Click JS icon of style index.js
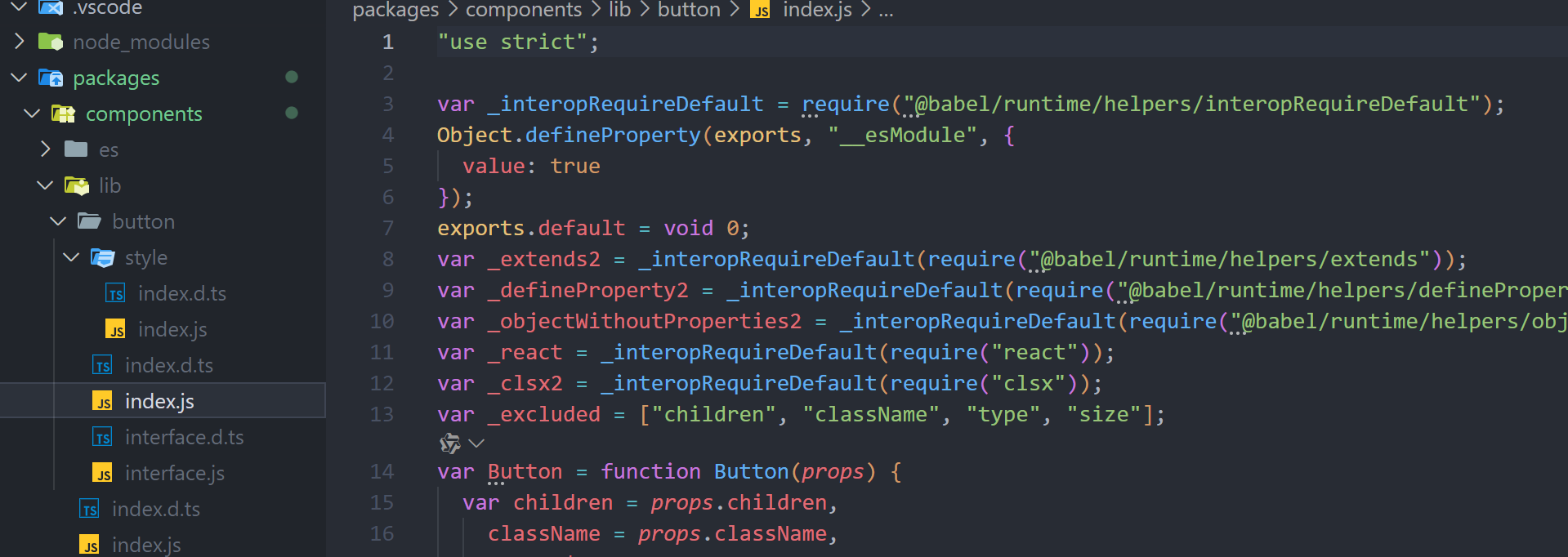1568x557 pixels. 115,329
